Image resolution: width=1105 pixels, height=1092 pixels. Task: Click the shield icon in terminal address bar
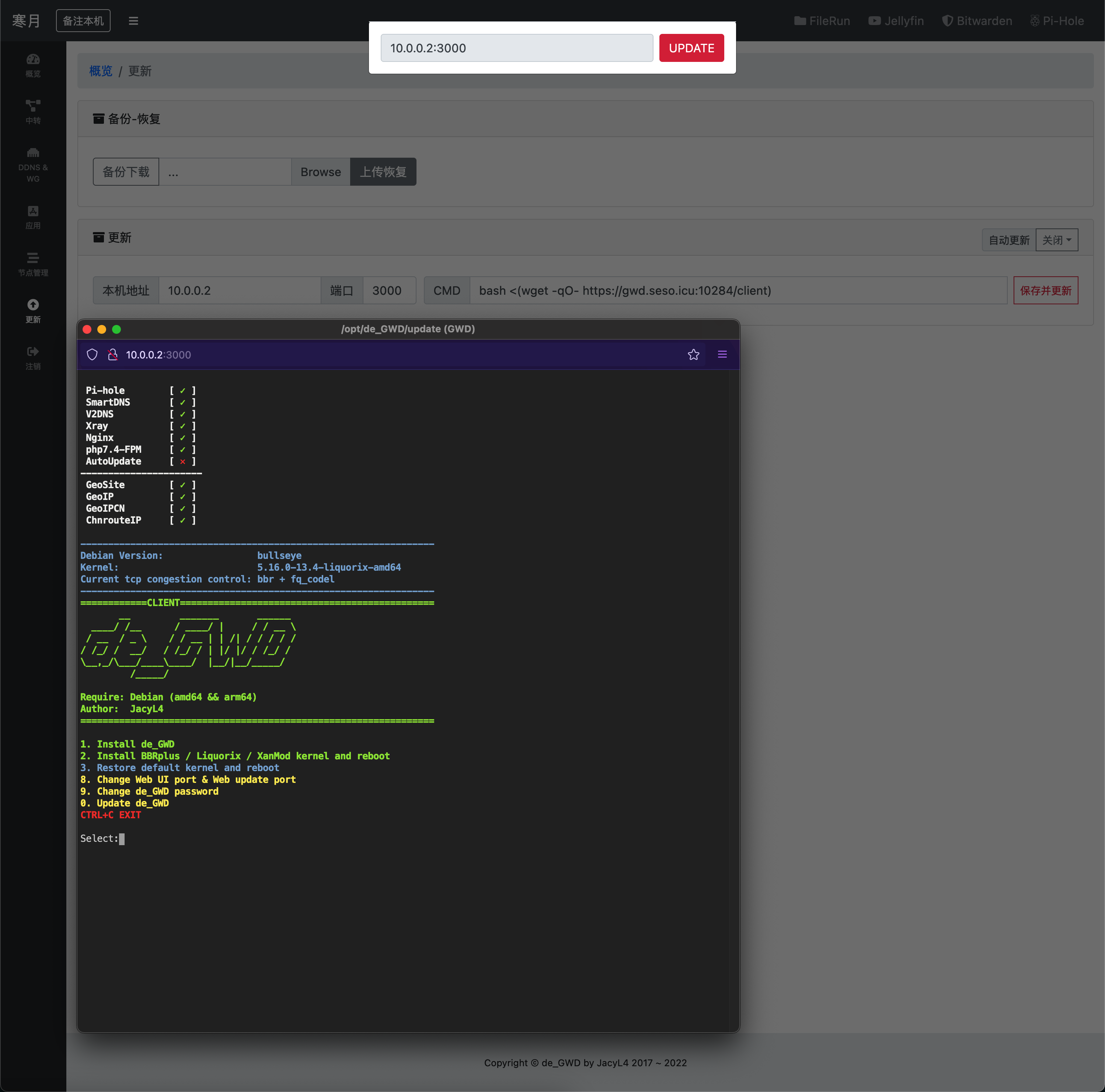coord(92,354)
